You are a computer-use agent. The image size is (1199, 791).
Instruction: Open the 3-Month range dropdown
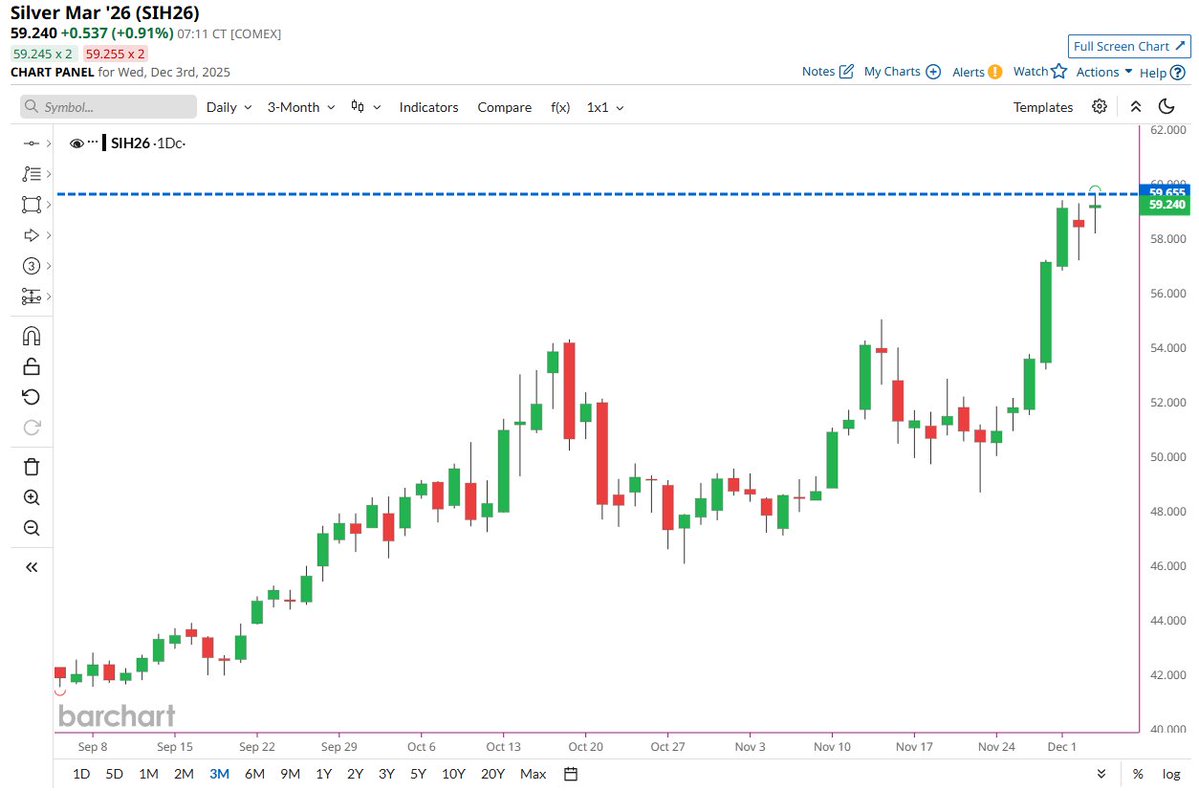click(x=299, y=106)
